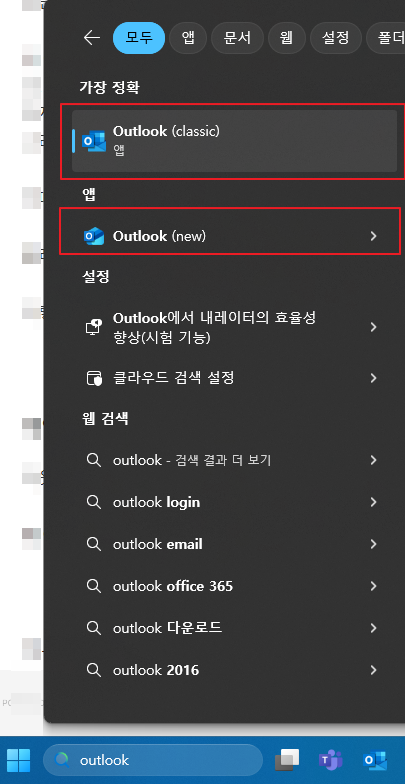The image size is (405, 784).
Task: Click the taskbar search box containing 'outlook'
Action: pos(153,760)
